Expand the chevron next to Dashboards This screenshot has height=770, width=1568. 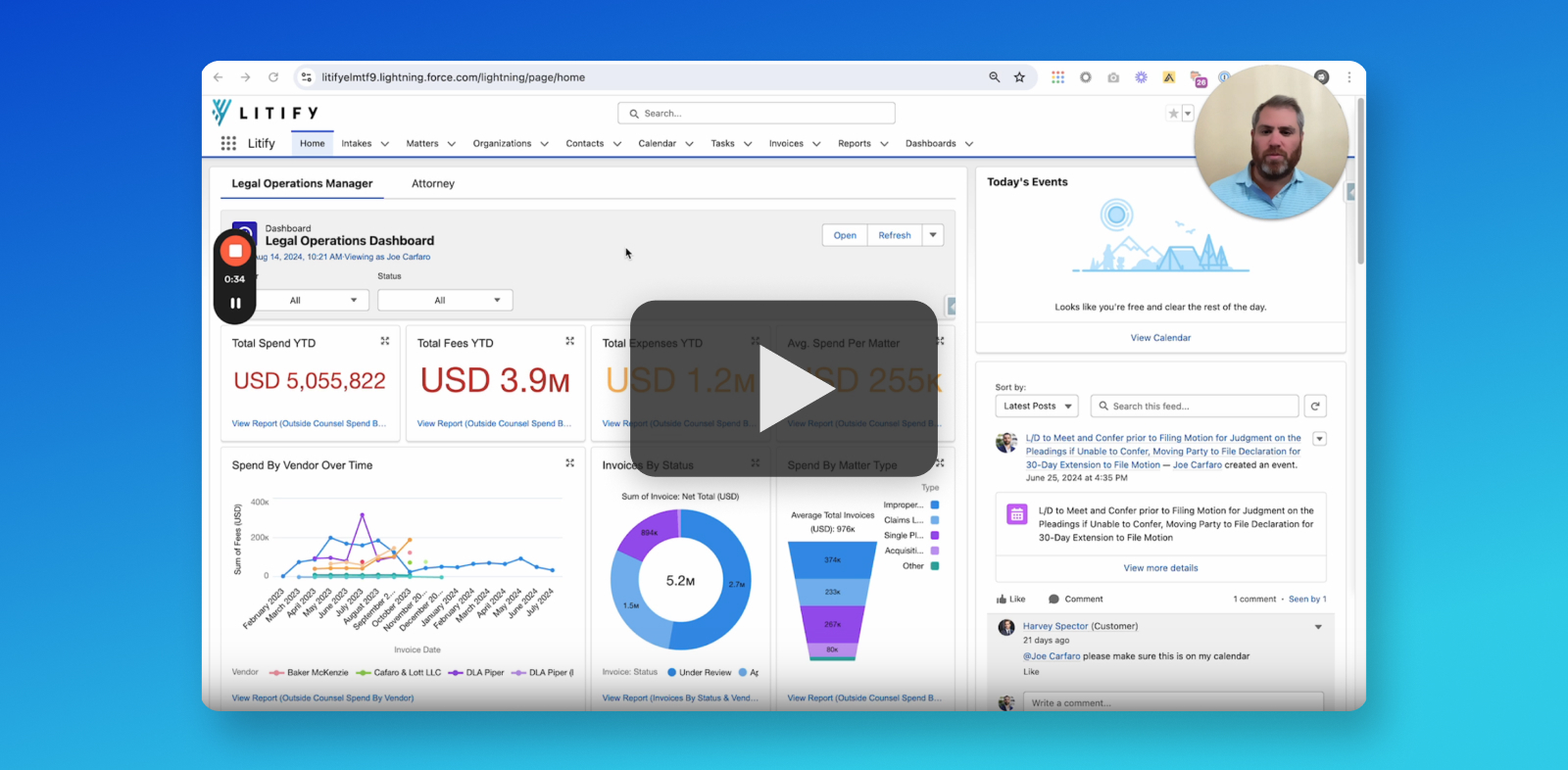click(969, 144)
